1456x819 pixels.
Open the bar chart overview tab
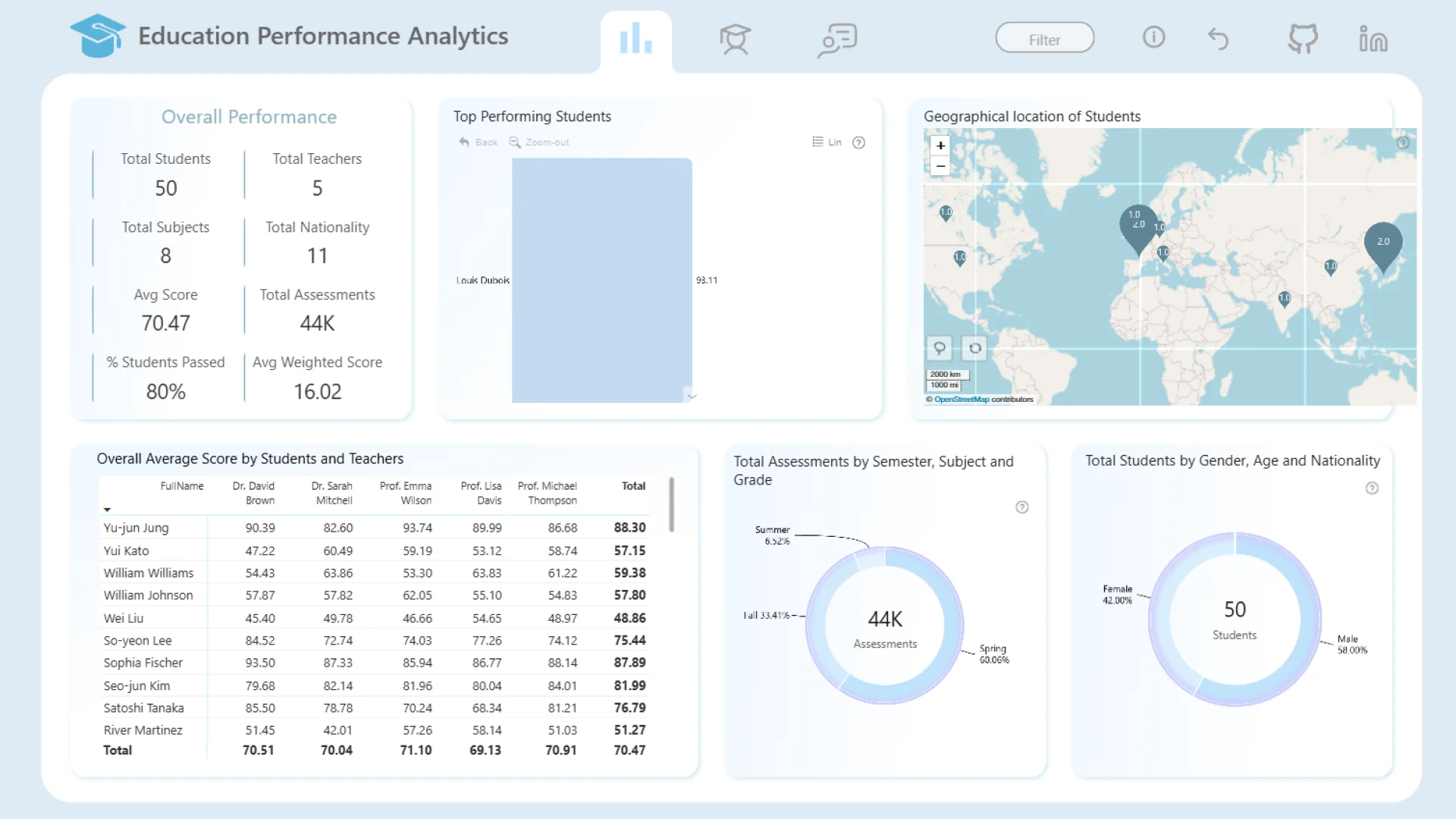[635, 39]
